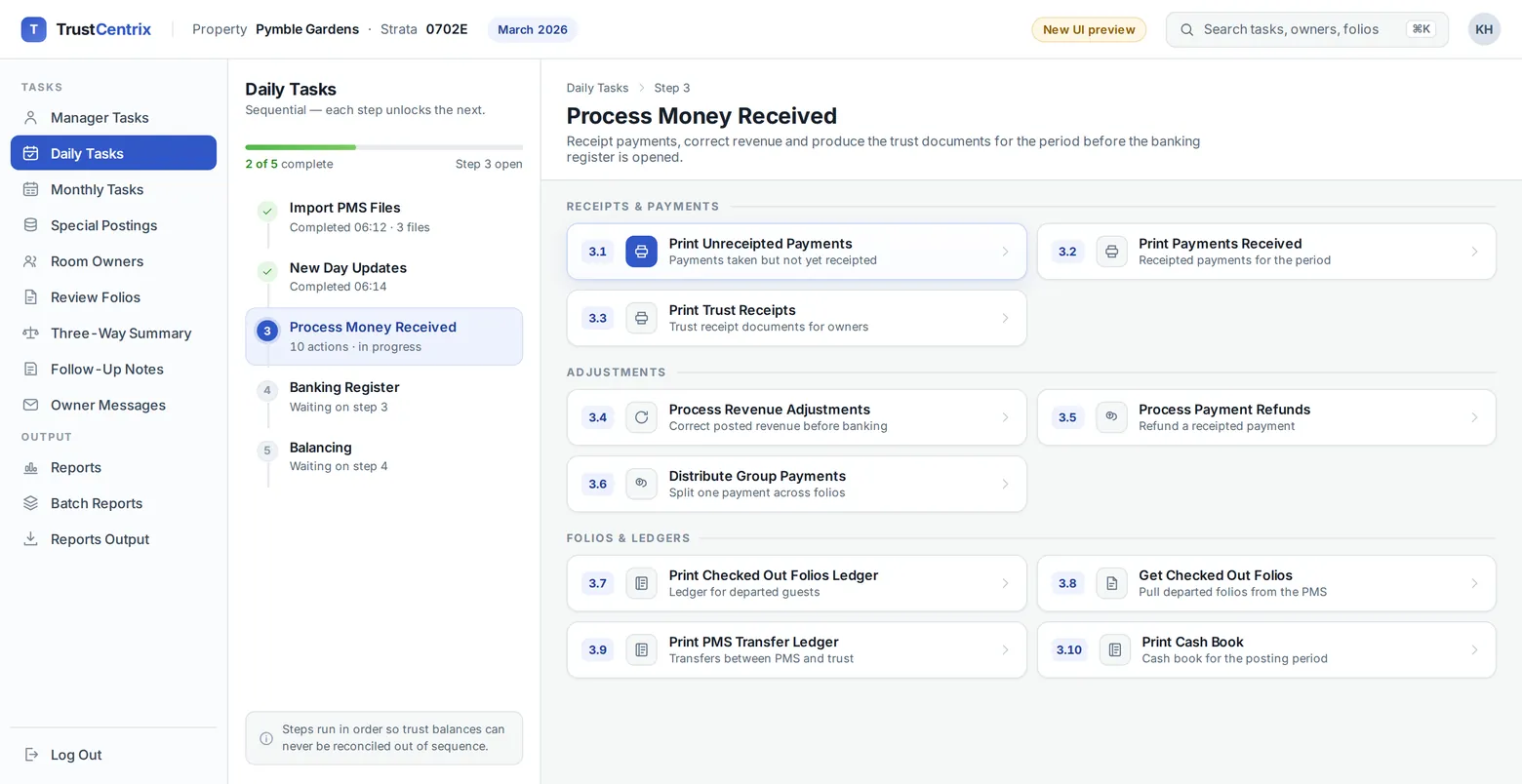This screenshot has width=1522, height=784.
Task: Open the chevron on Get Checked Out Folios
Action: (x=1474, y=583)
